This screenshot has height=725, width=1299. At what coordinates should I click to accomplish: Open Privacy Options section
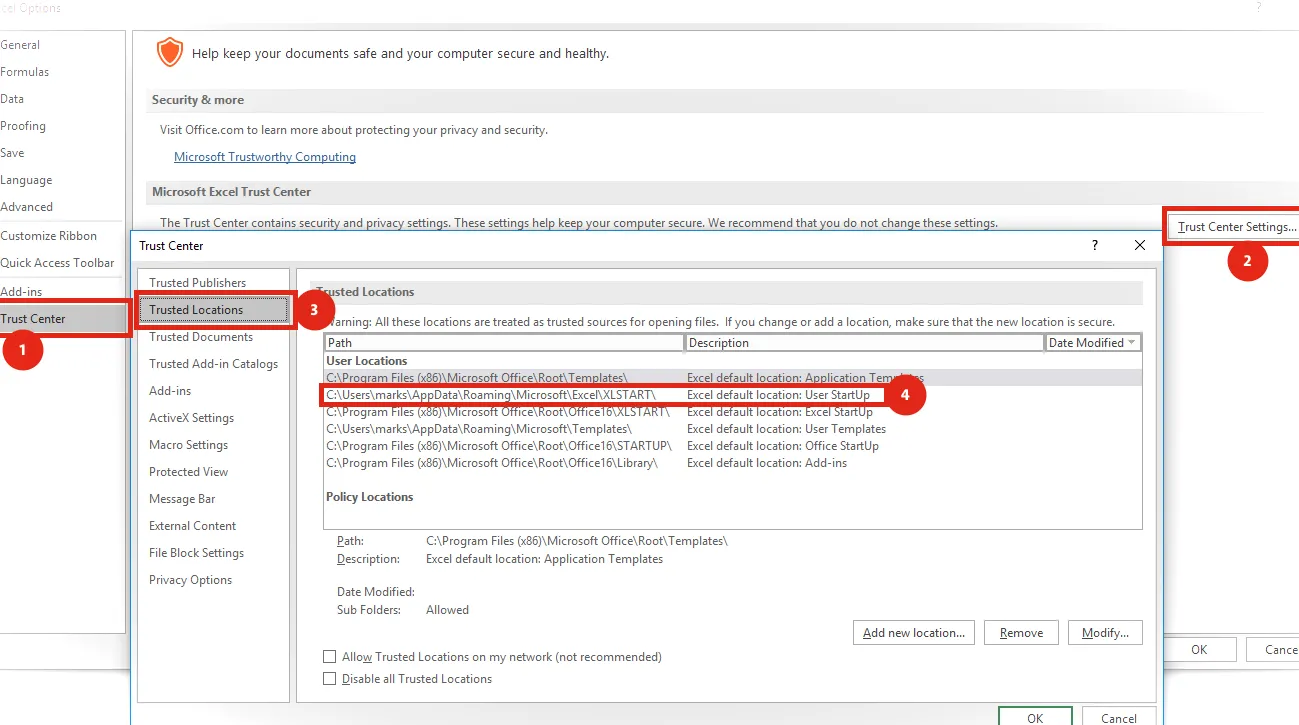tap(190, 580)
